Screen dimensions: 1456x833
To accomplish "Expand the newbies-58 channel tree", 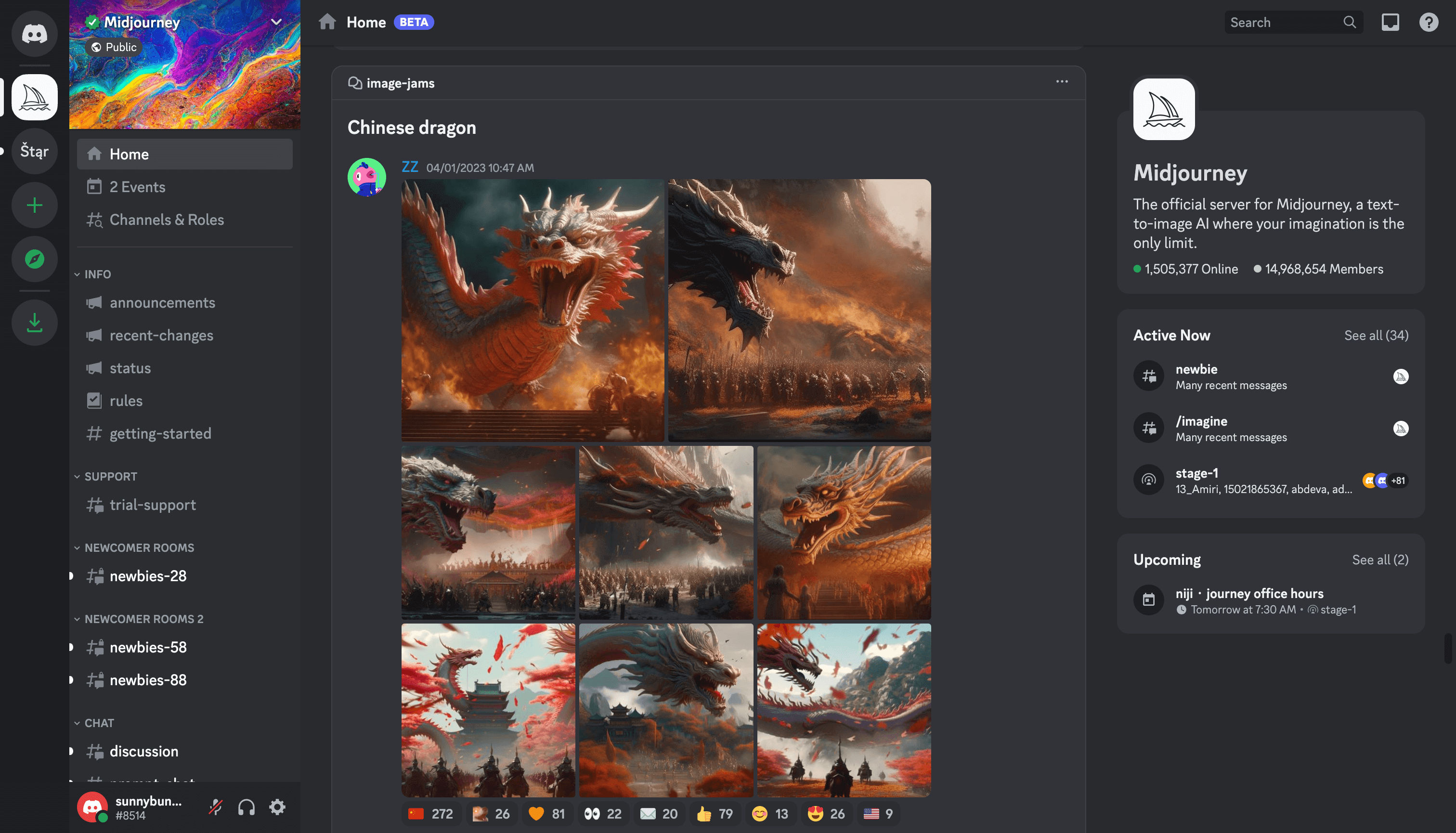I will point(70,647).
